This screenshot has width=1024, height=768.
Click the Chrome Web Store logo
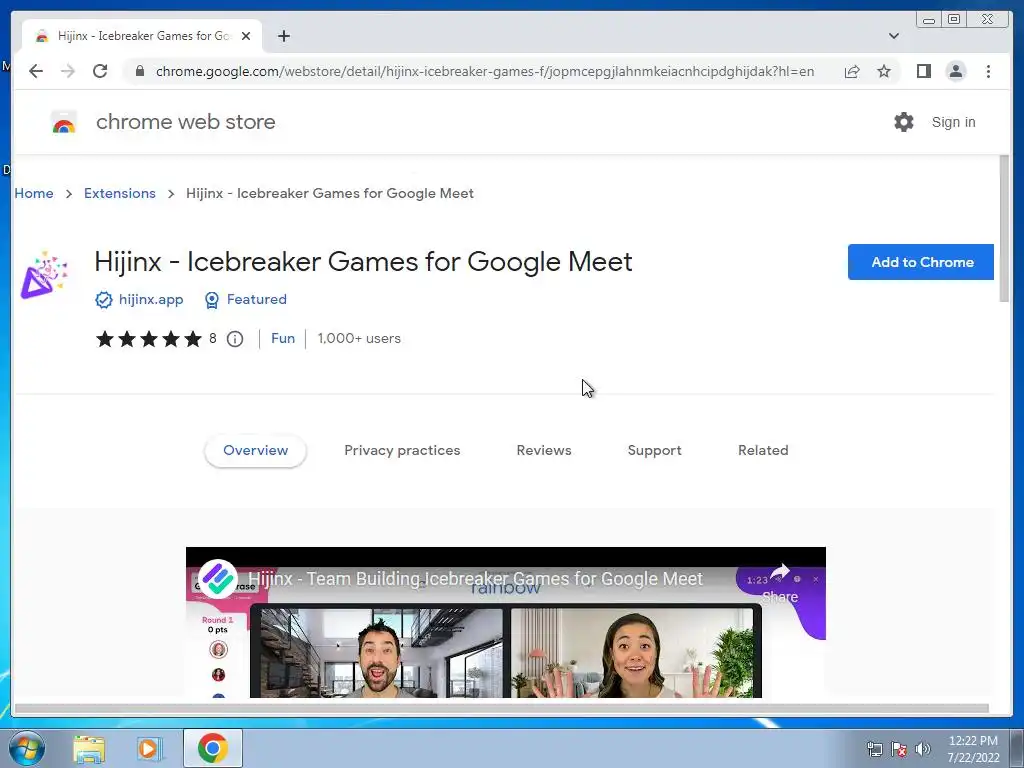pyautogui.click(x=63, y=122)
